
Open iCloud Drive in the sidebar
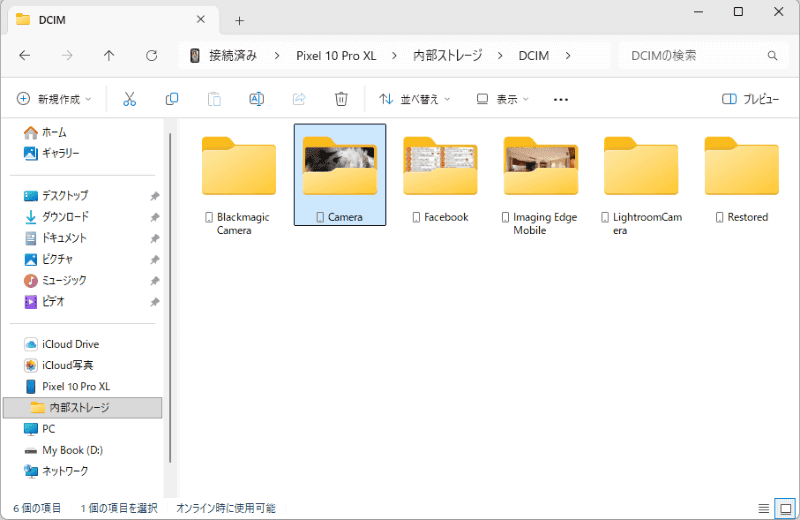coord(61,344)
